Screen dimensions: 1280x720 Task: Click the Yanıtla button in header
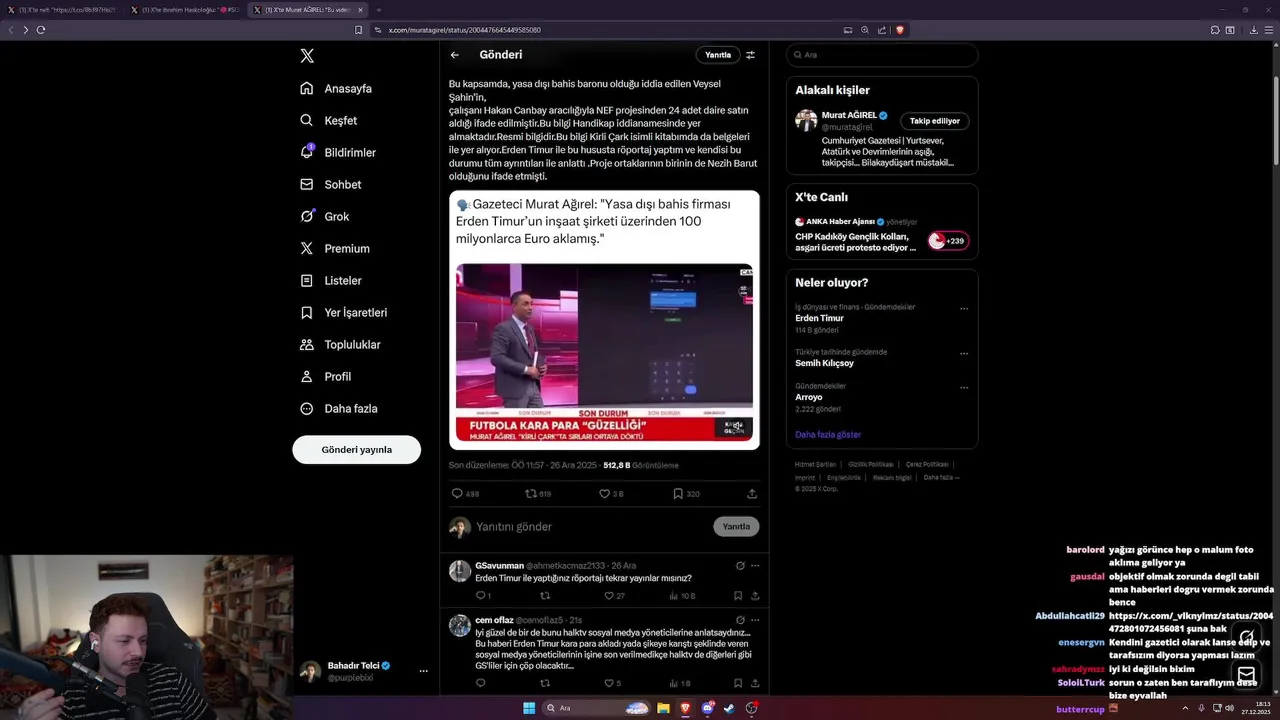[718, 55]
